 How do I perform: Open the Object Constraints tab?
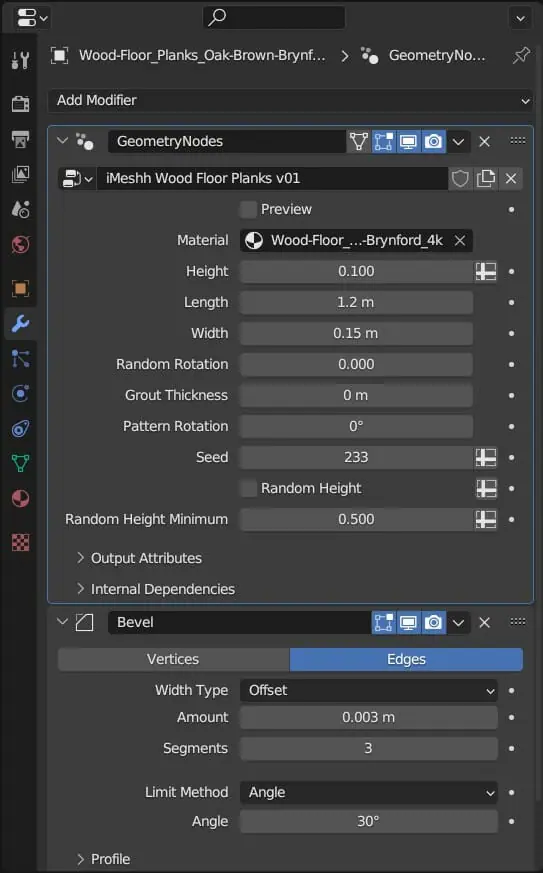(x=20, y=429)
